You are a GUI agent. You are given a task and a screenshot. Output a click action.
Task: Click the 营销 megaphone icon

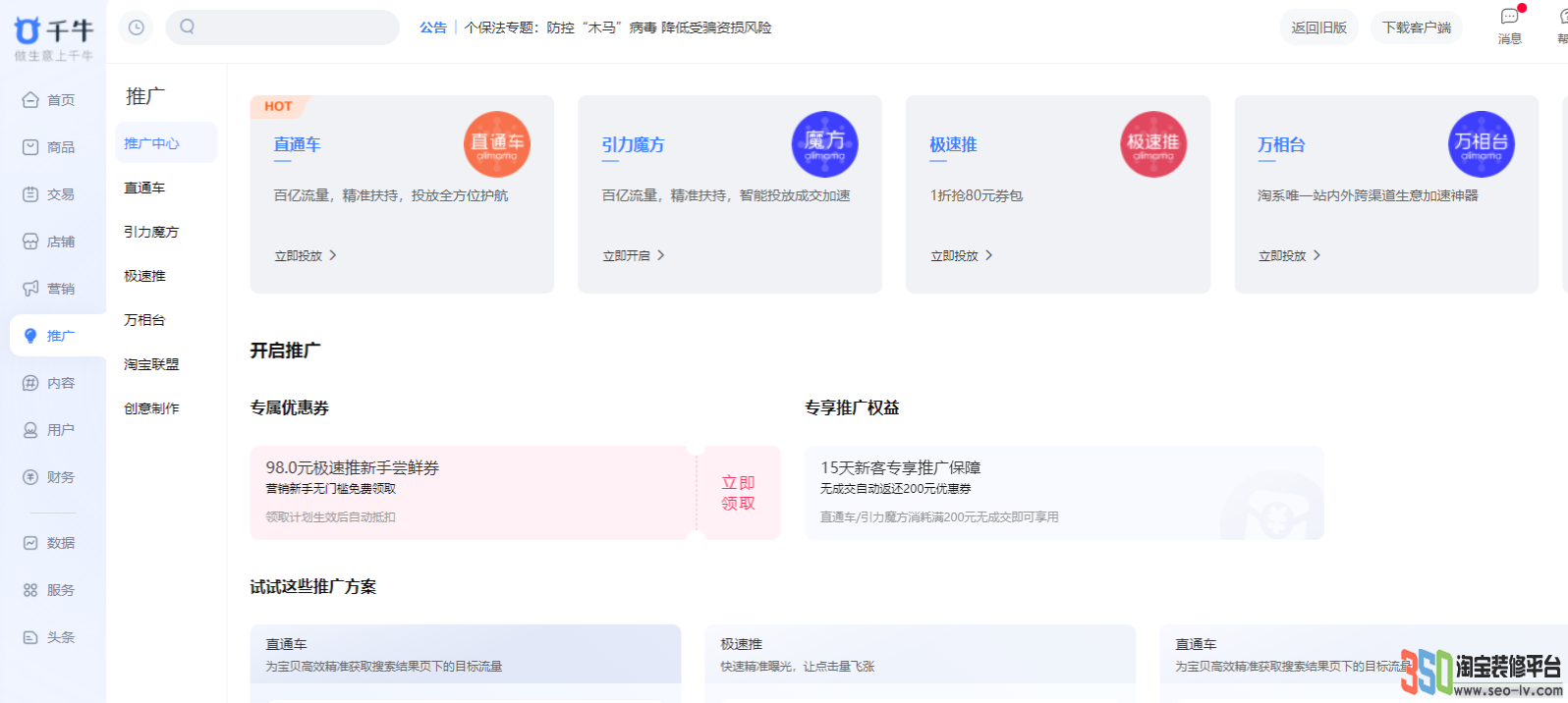click(30, 289)
